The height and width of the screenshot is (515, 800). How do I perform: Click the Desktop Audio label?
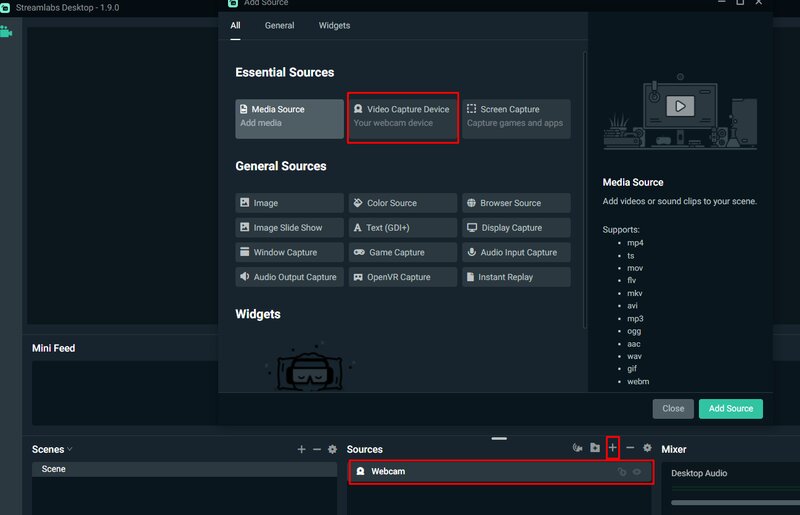click(699, 473)
